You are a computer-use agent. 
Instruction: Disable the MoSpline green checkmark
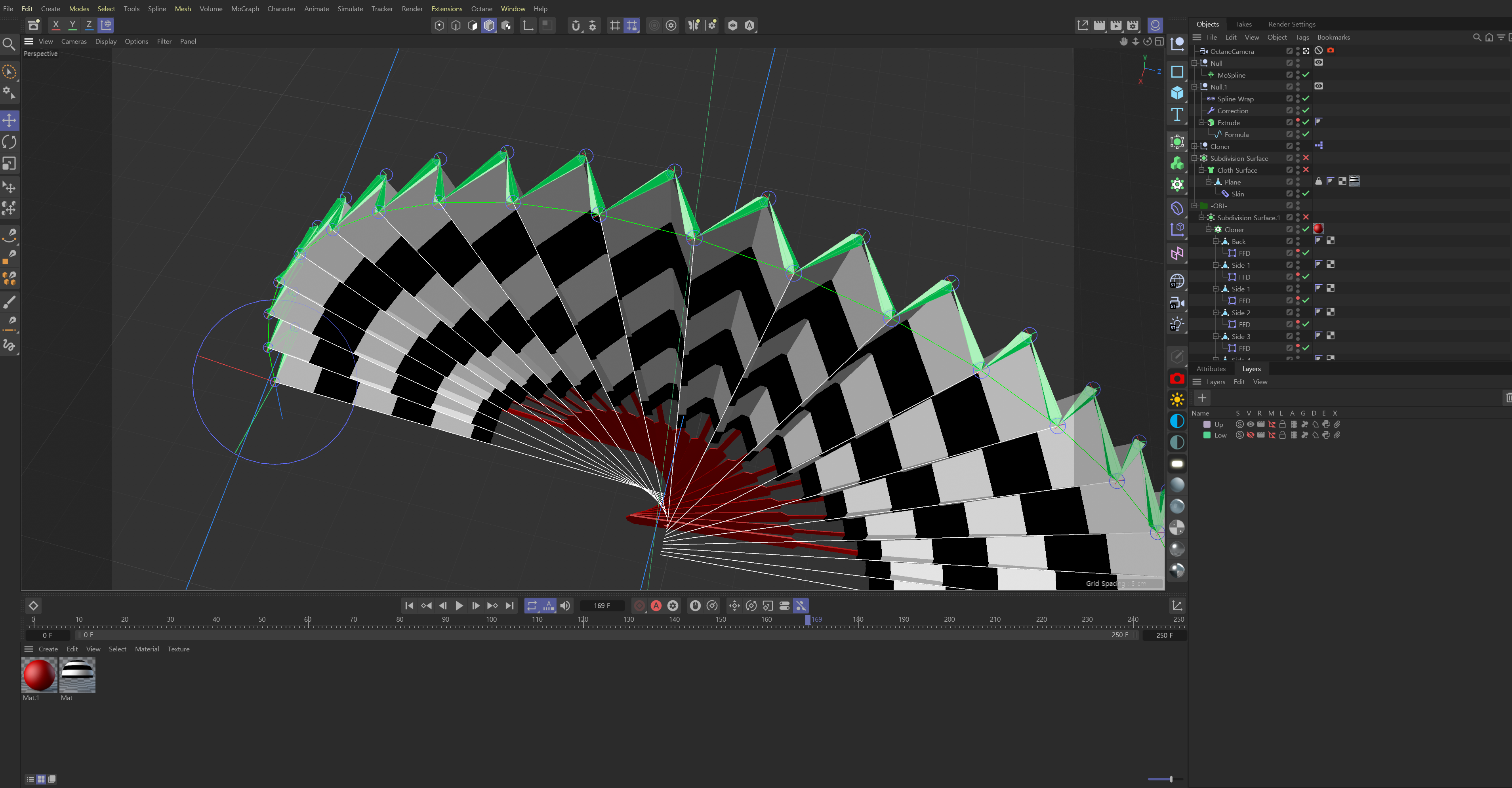pos(1306,75)
